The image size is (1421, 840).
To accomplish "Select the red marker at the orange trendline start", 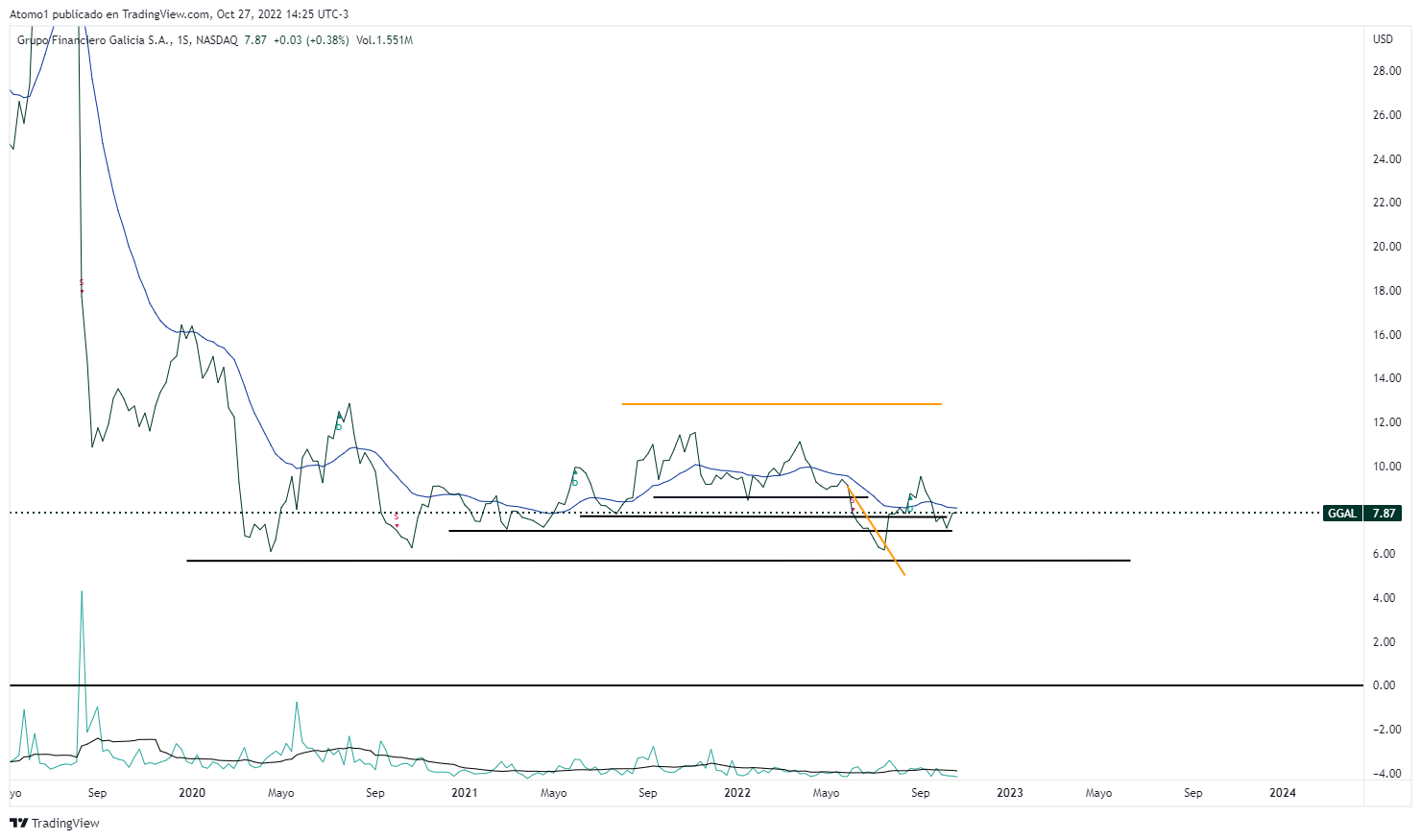I will click(852, 501).
